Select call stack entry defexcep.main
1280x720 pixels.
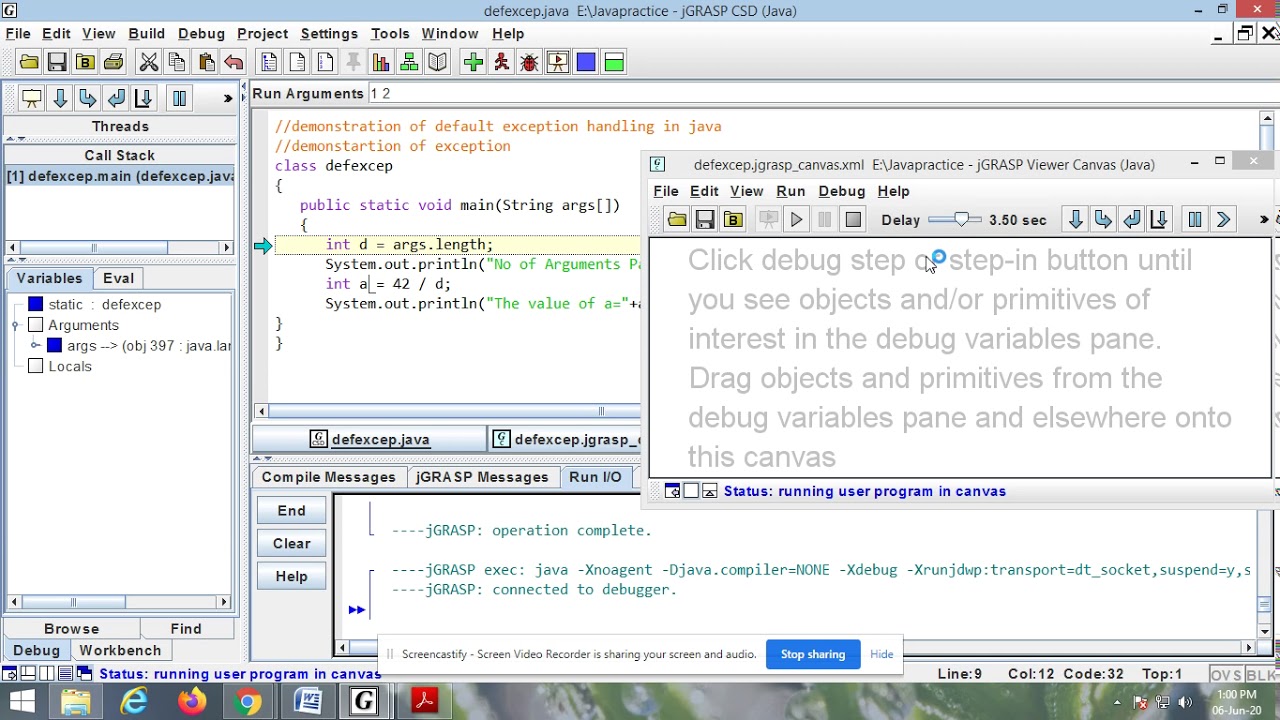coord(120,176)
